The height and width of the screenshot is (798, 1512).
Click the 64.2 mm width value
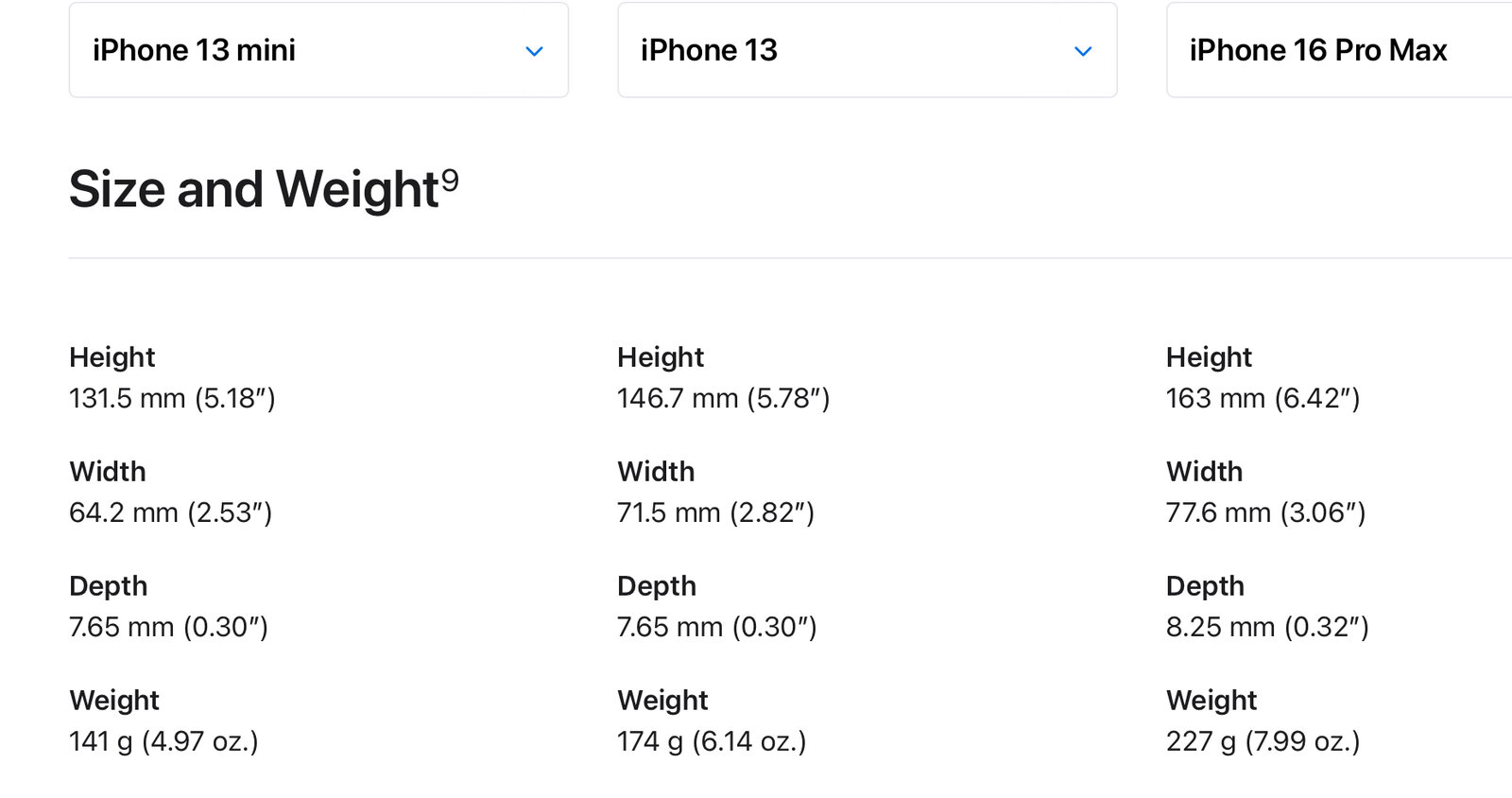point(170,512)
